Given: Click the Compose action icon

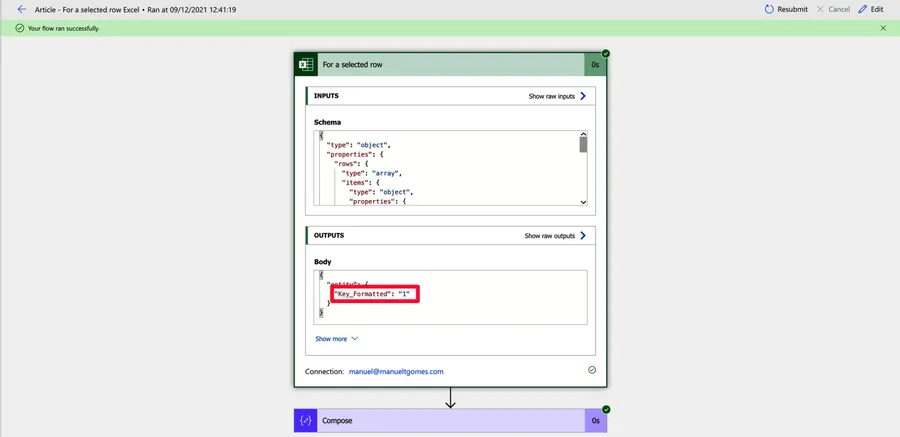Looking at the screenshot, I should click(x=306, y=421).
